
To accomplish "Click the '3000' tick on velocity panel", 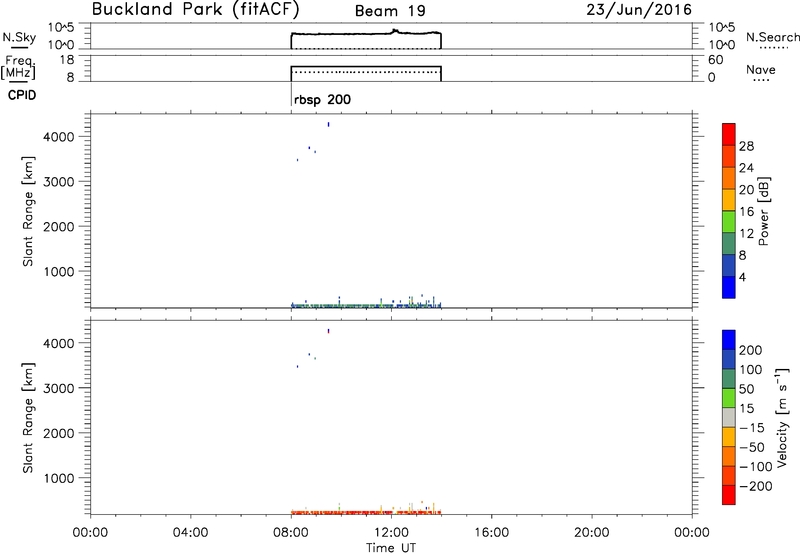I will click(x=59, y=388).
